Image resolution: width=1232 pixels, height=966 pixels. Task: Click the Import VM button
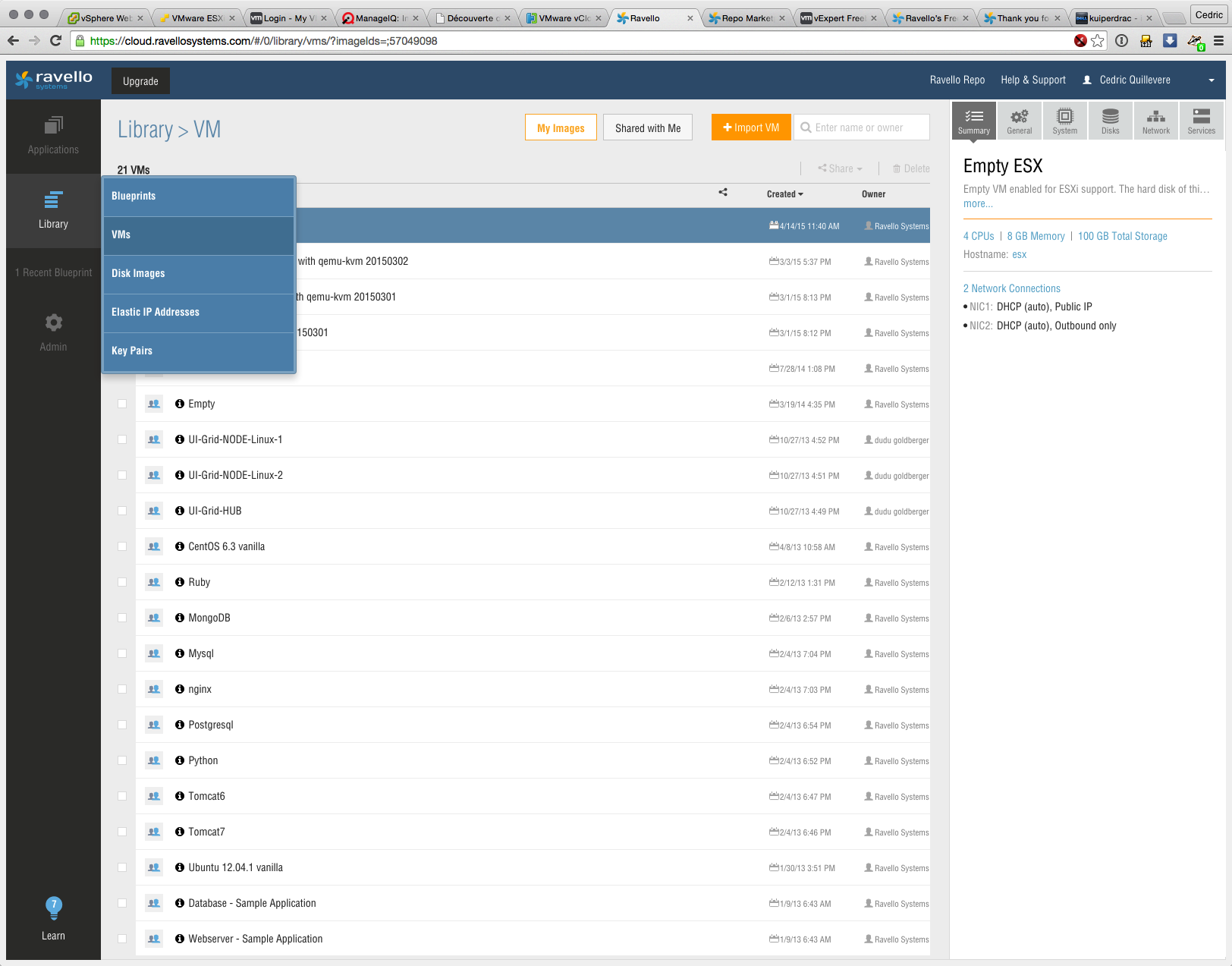pyautogui.click(x=751, y=127)
